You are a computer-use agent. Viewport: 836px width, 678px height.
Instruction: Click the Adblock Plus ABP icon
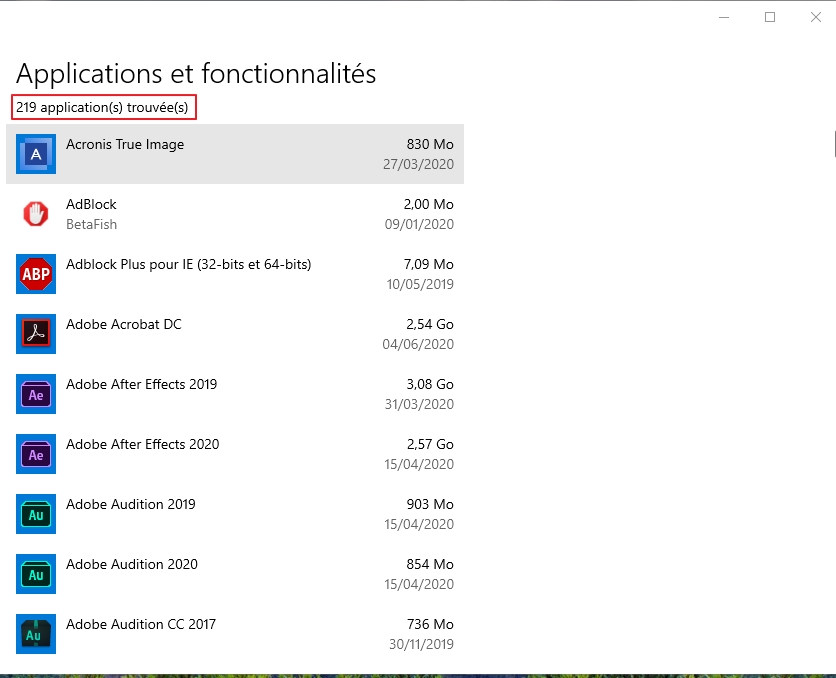point(36,274)
